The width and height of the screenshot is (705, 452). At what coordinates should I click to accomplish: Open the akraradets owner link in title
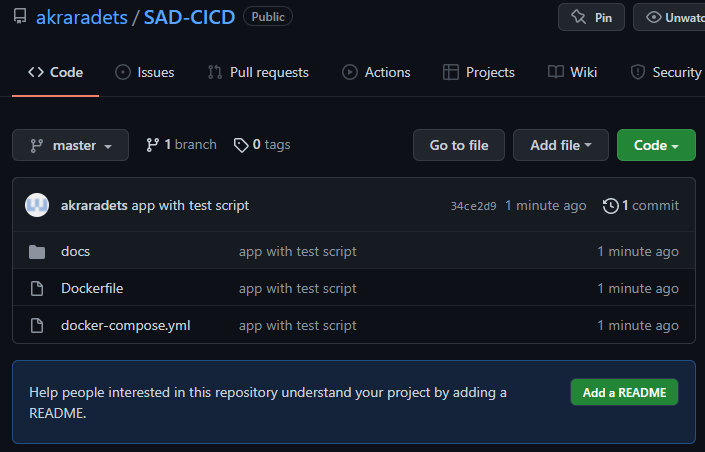(x=82, y=17)
